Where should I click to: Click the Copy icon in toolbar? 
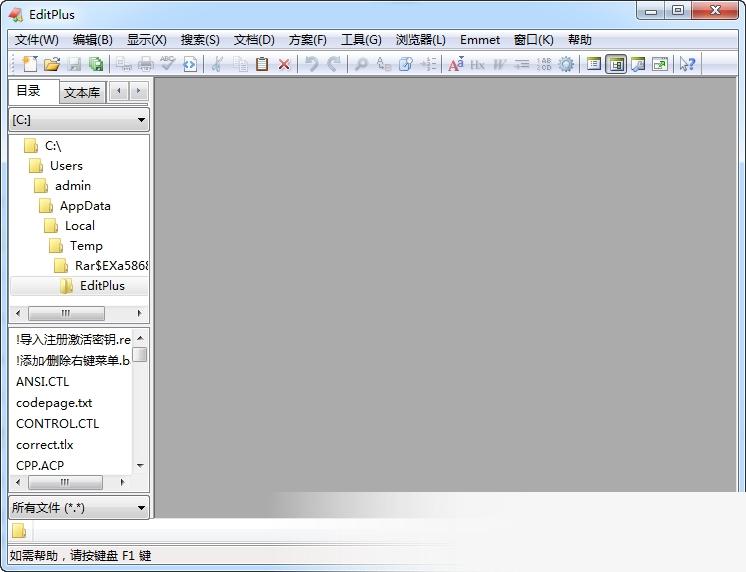(240, 64)
